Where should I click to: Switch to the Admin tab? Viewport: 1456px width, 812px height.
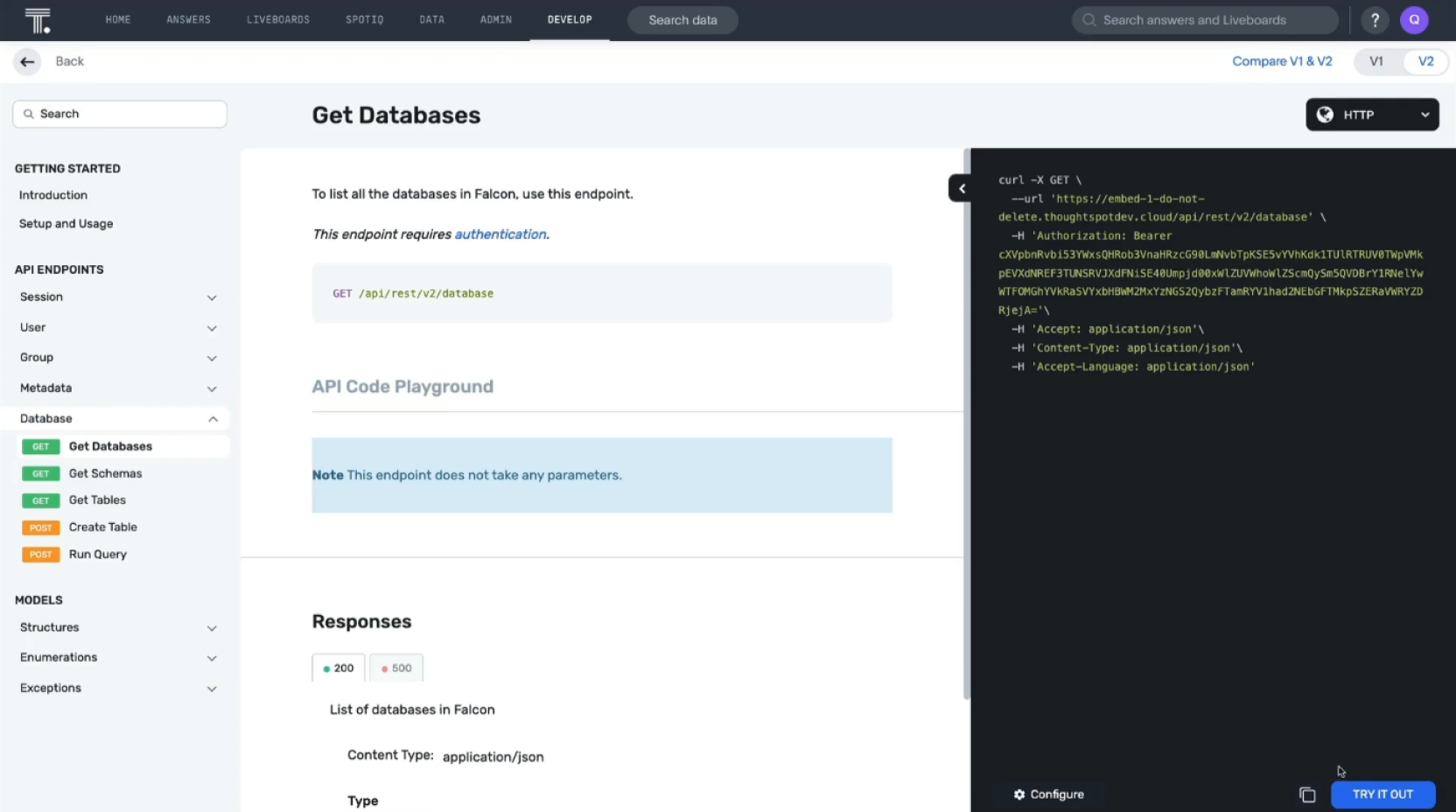click(495, 19)
